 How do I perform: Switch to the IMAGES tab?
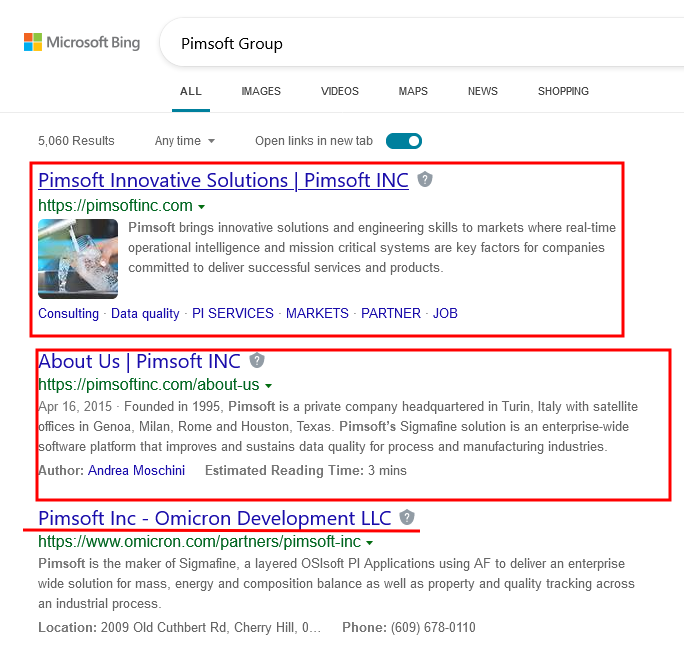261,91
